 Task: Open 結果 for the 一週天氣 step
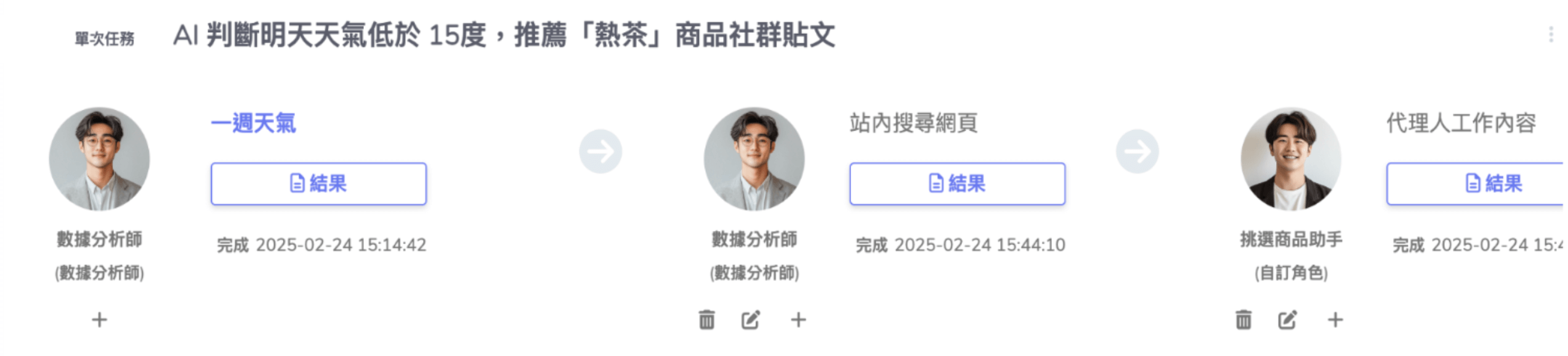[x=318, y=184]
